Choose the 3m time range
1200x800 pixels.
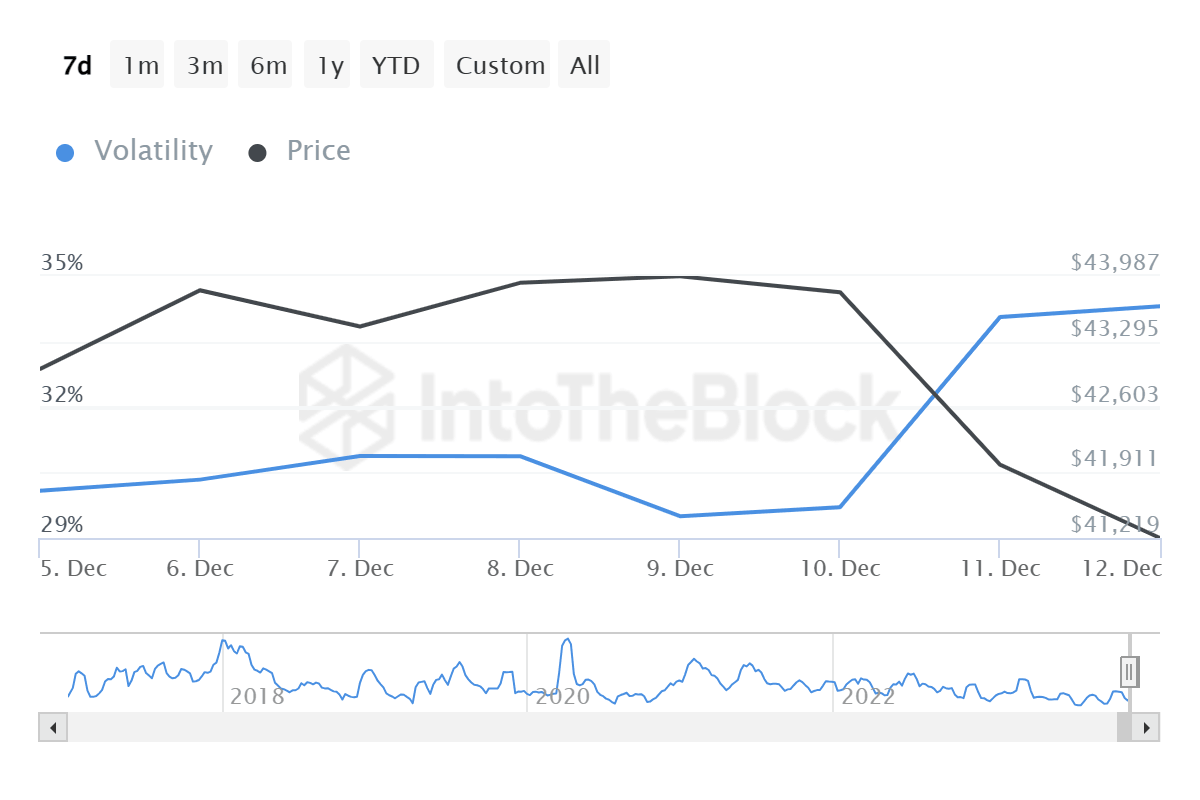(205, 66)
